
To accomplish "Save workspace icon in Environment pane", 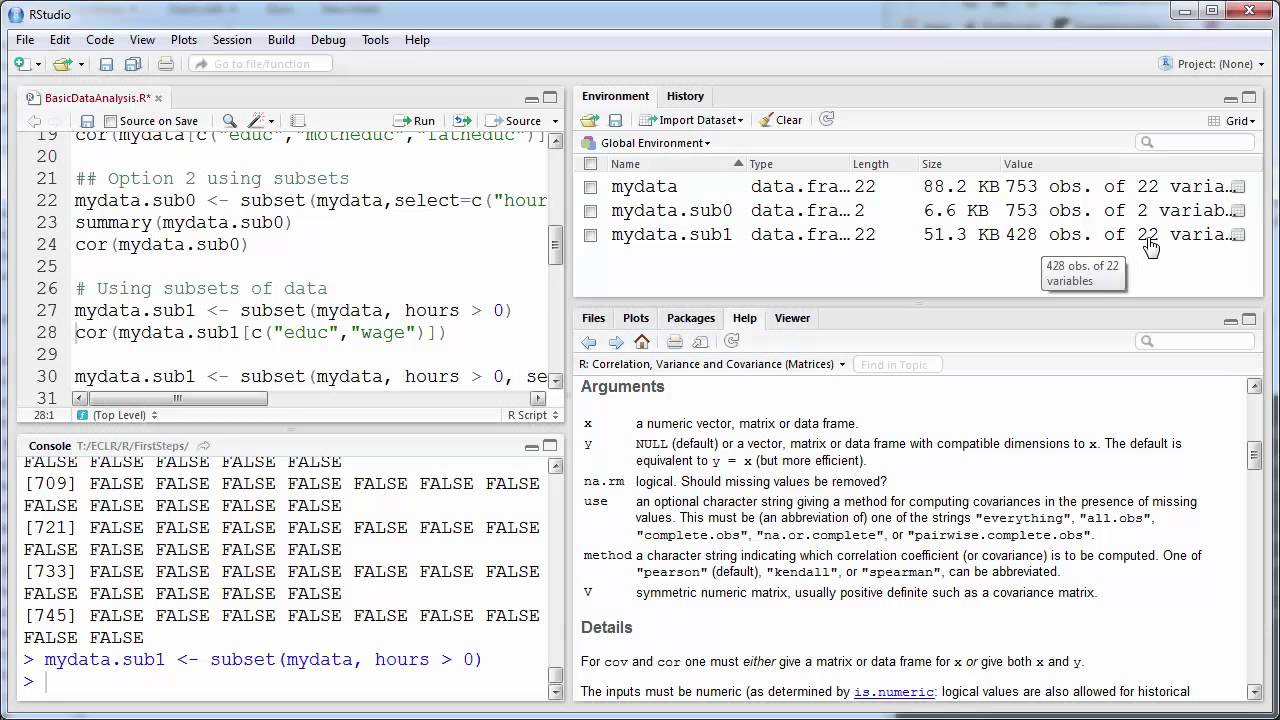I will [615, 120].
